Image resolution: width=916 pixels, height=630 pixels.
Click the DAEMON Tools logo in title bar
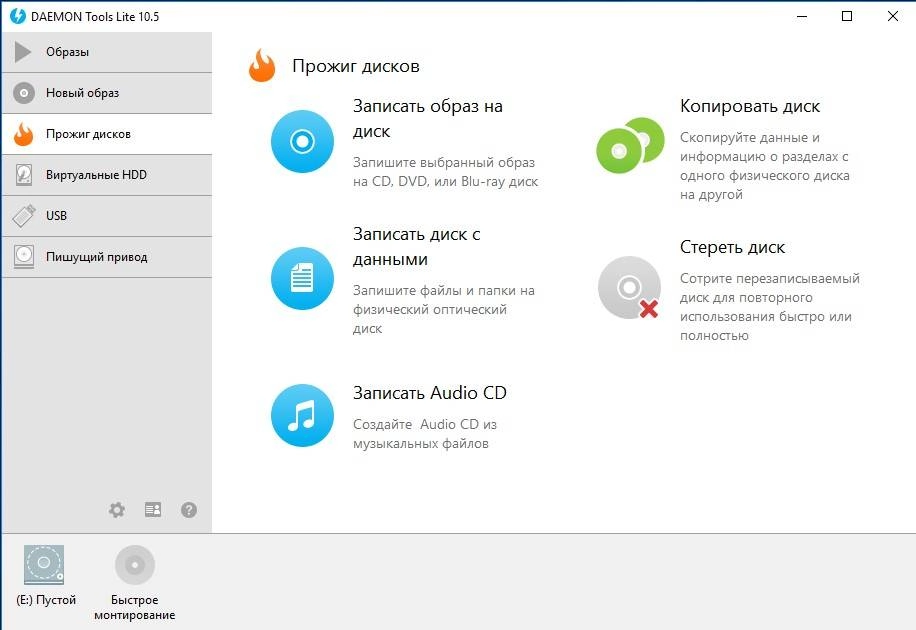(18, 16)
